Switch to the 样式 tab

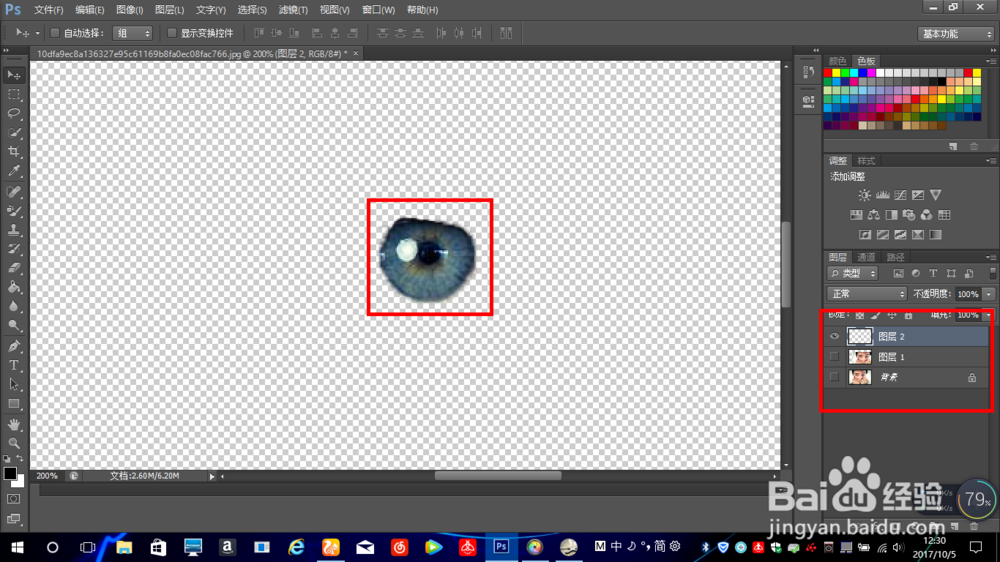point(866,161)
